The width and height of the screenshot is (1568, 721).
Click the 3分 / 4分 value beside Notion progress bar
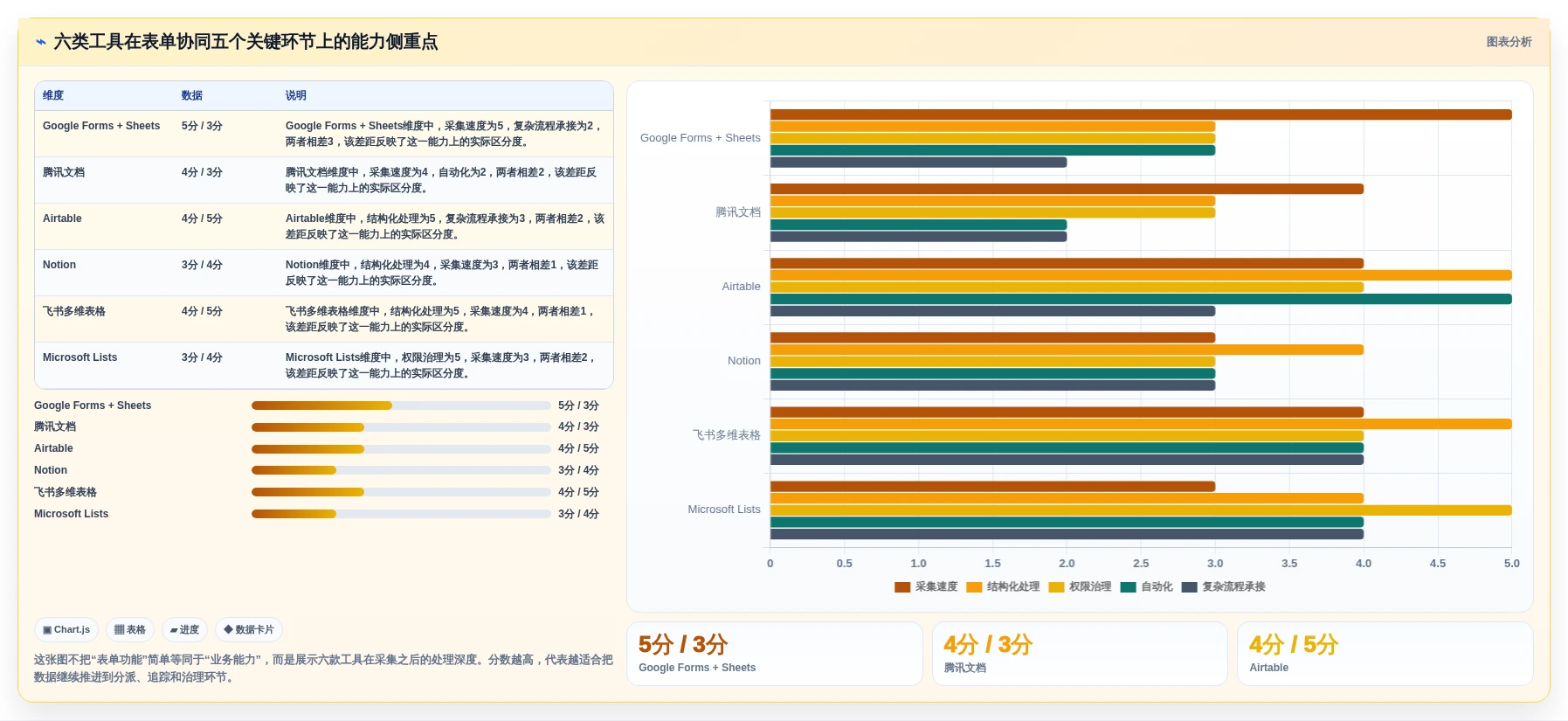578,470
